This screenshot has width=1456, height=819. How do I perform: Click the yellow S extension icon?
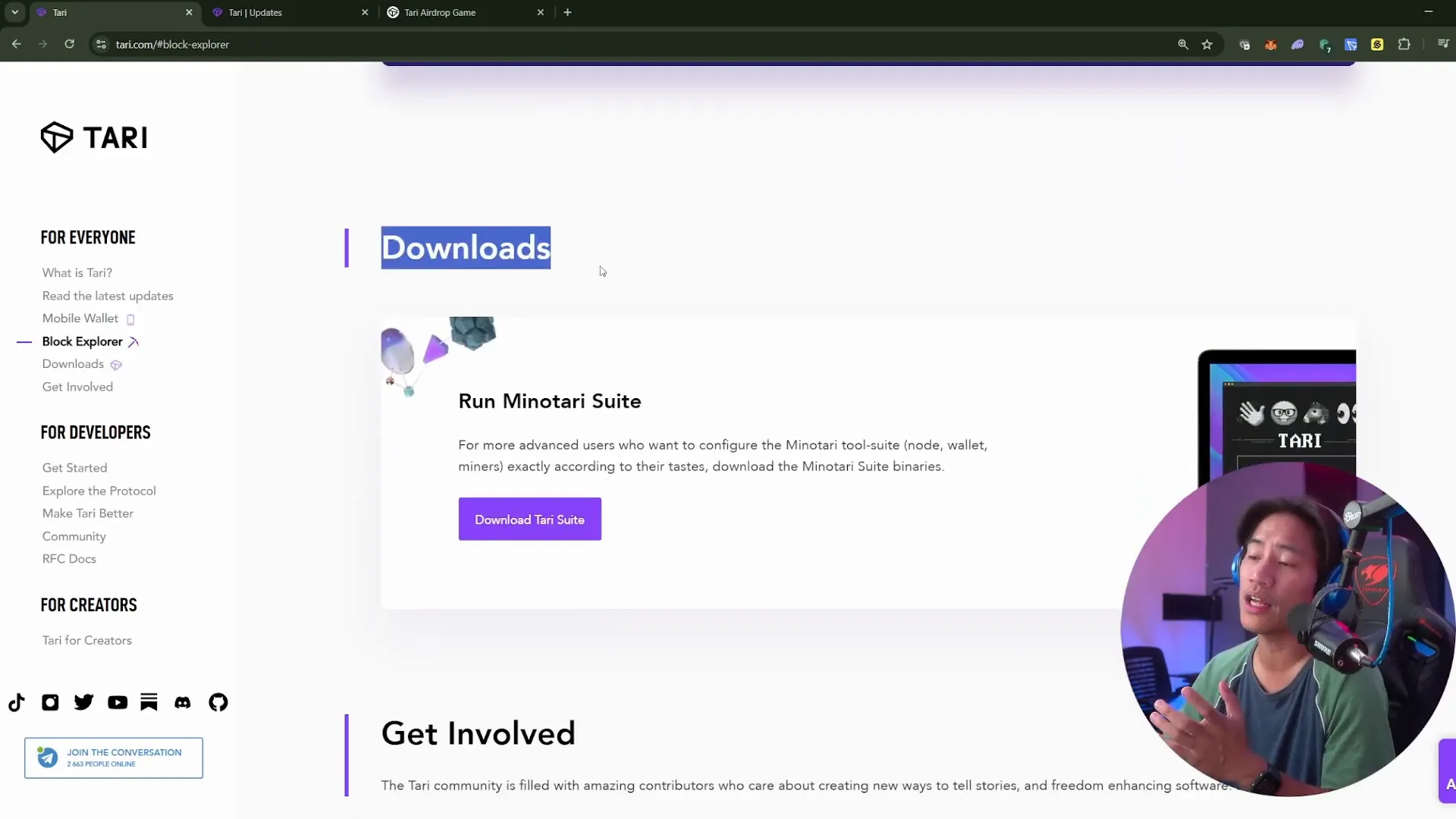(x=1377, y=45)
